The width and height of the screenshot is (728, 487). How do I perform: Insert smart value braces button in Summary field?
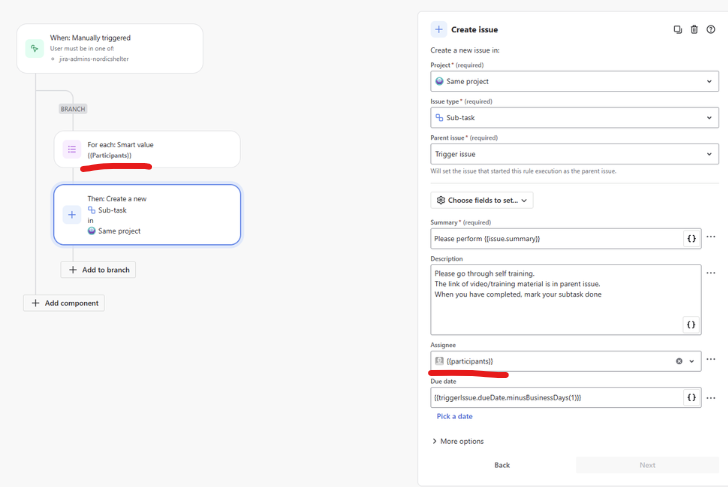[691, 239]
